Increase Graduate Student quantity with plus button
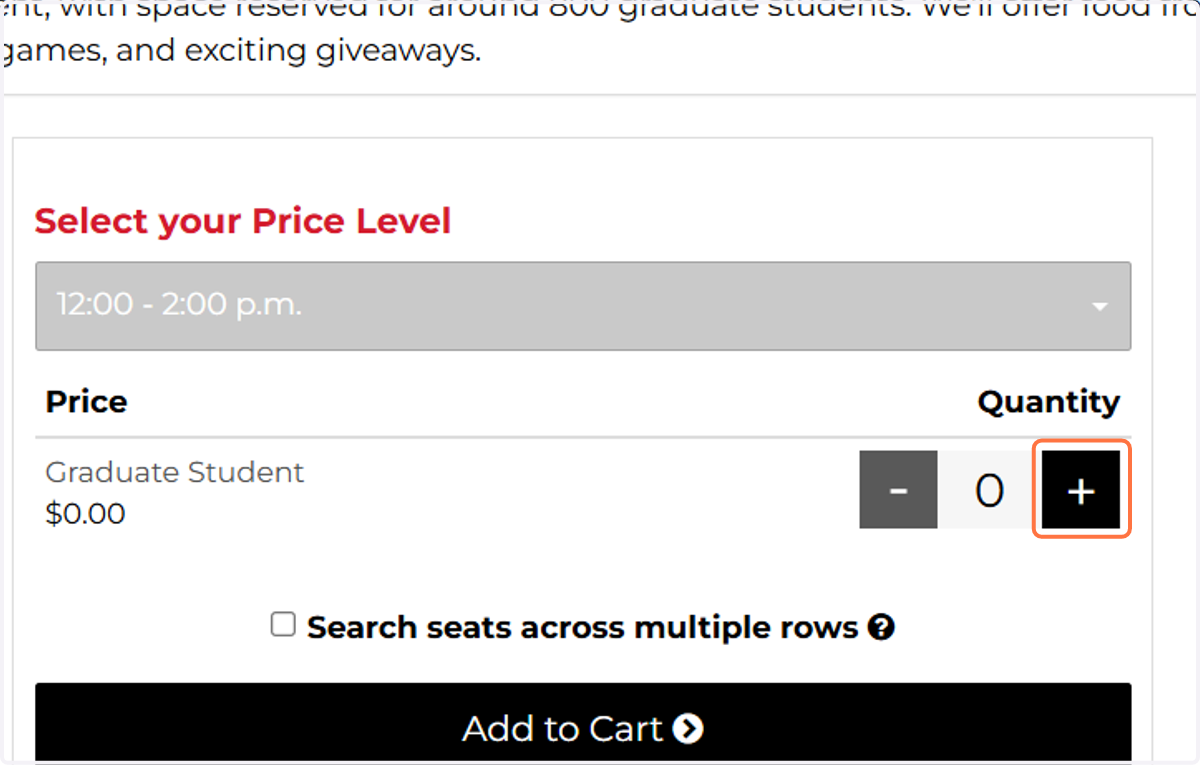 click(1081, 490)
